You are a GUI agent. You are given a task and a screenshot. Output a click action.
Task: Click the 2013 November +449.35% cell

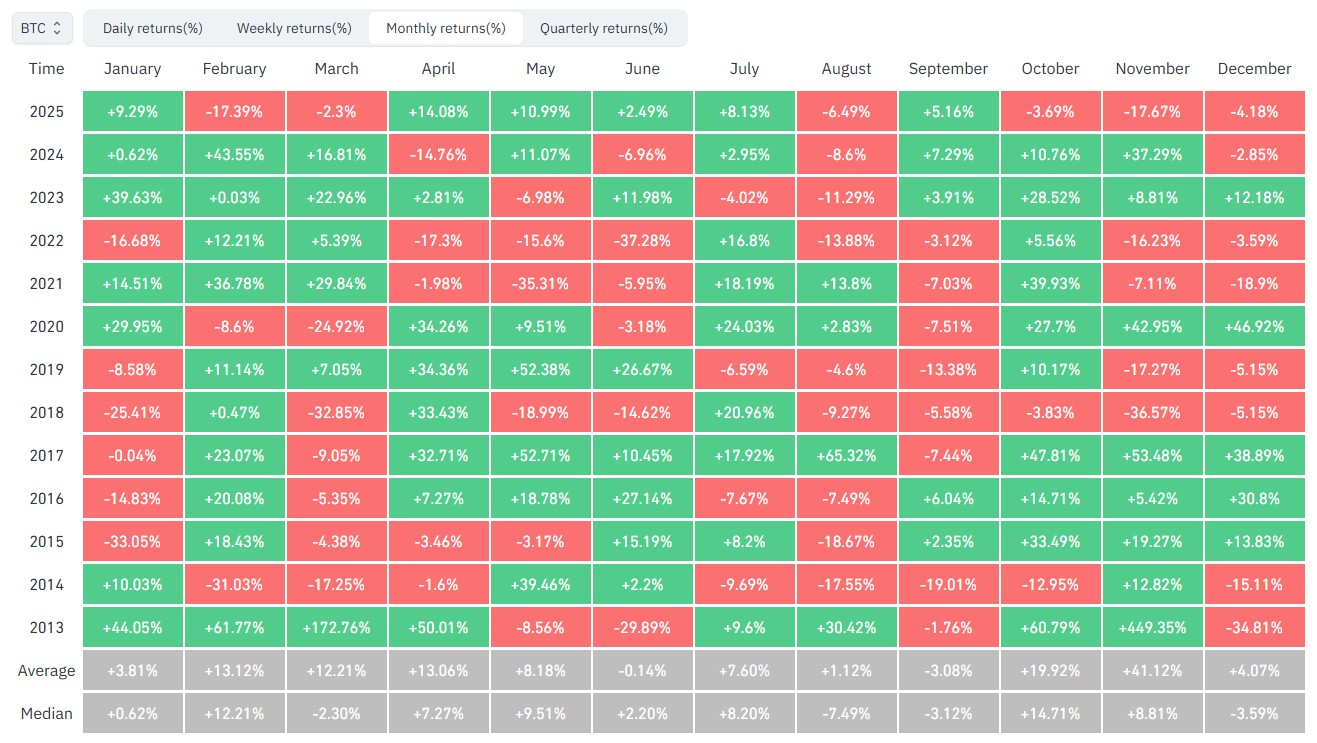tap(1152, 628)
